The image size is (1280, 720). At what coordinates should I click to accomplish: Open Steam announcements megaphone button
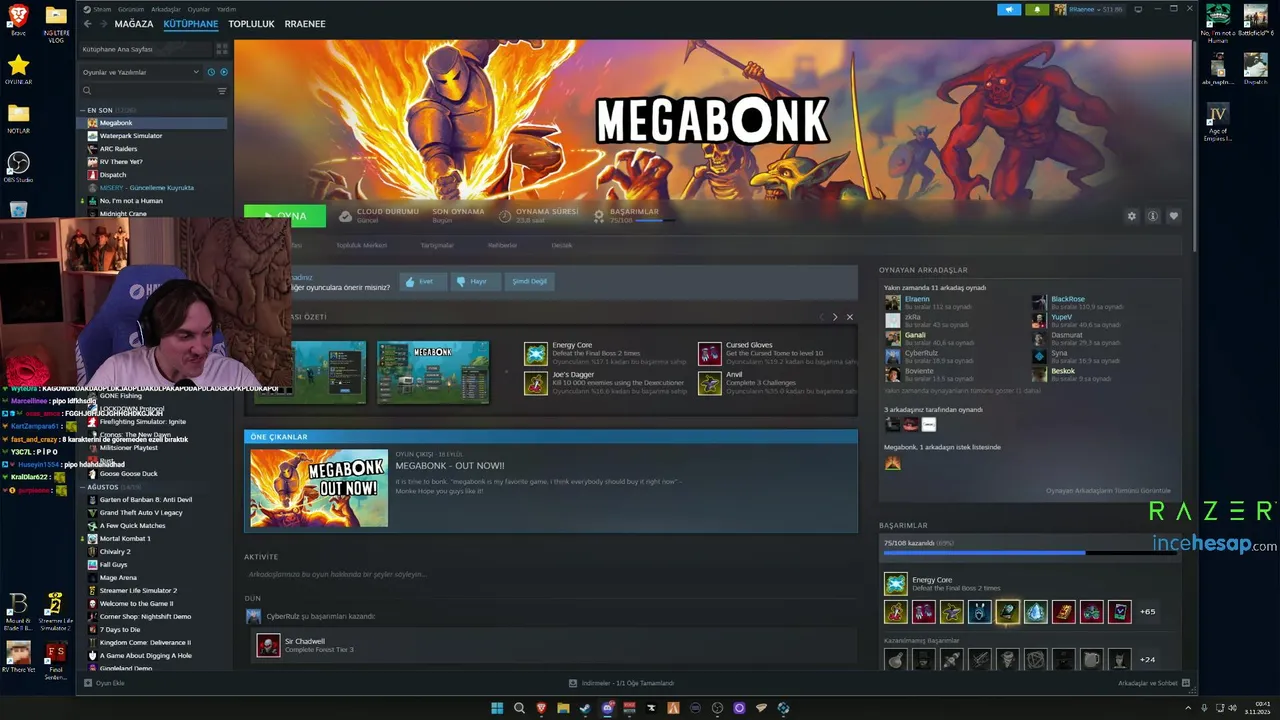pyautogui.click(x=1009, y=9)
